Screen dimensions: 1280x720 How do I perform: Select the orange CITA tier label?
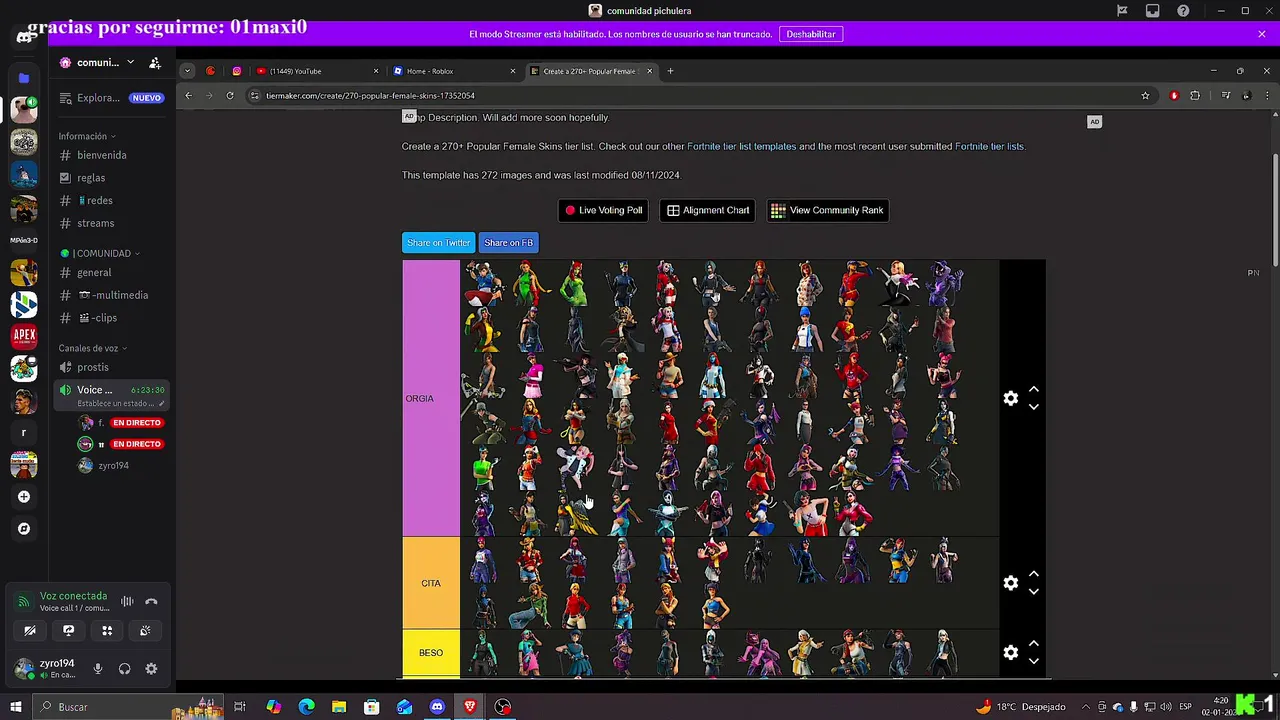pyautogui.click(x=431, y=583)
